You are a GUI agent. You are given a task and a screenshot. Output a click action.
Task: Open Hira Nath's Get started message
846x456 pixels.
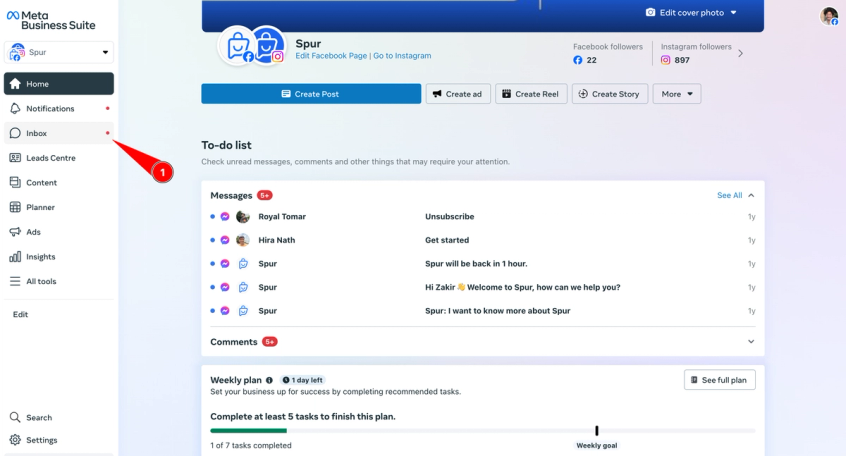(483, 240)
